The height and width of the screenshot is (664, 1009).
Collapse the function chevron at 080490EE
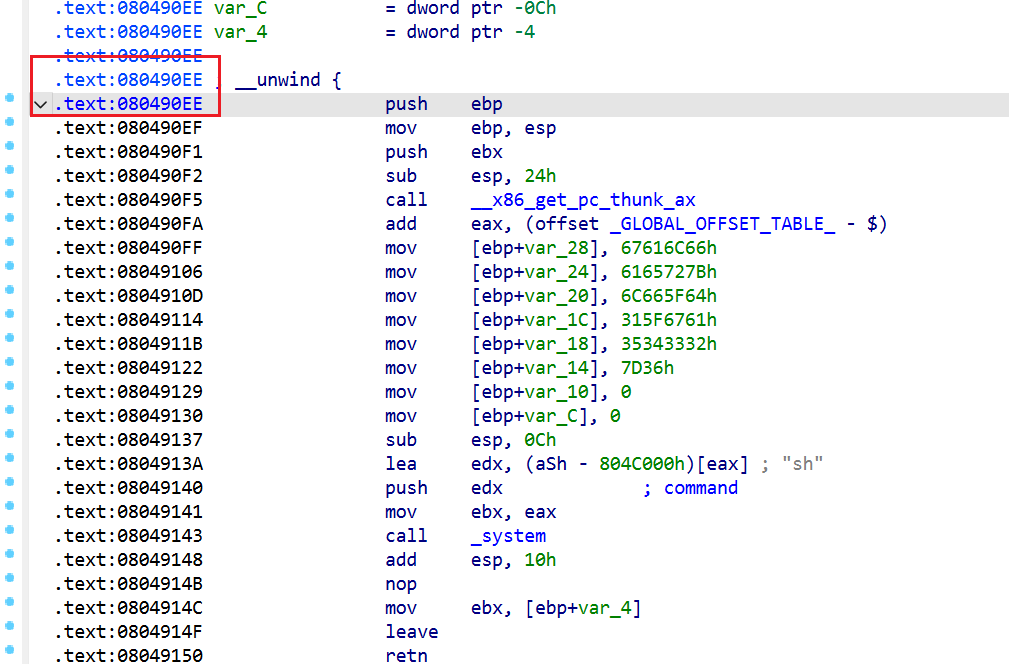coord(40,104)
